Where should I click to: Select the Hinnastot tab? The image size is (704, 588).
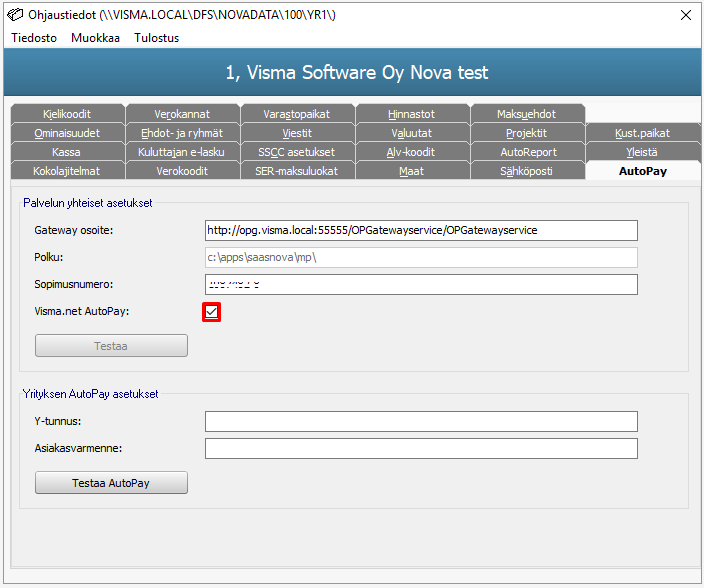412,114
